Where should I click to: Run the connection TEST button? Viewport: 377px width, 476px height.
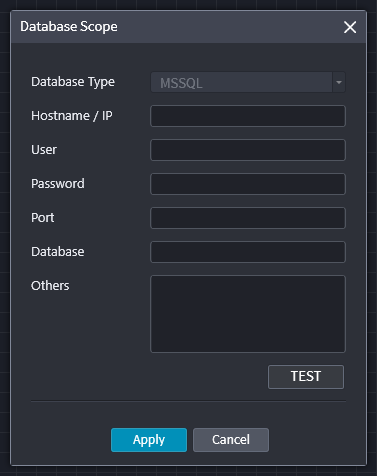point(306,377)
